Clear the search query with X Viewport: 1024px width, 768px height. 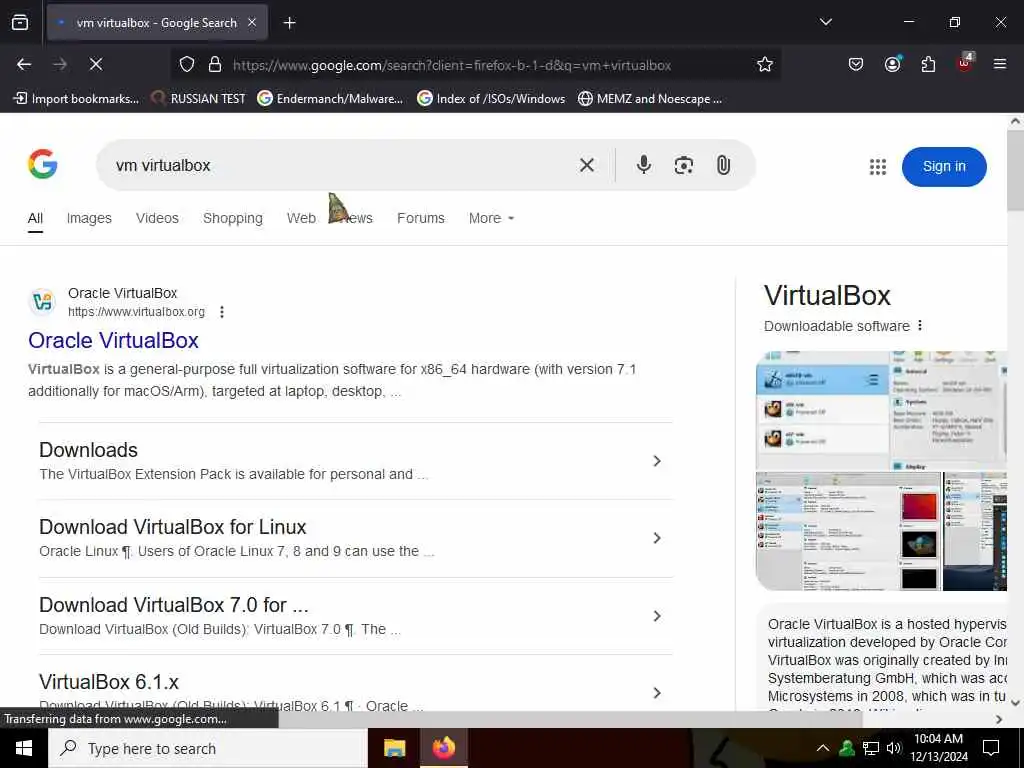point(586,165)
